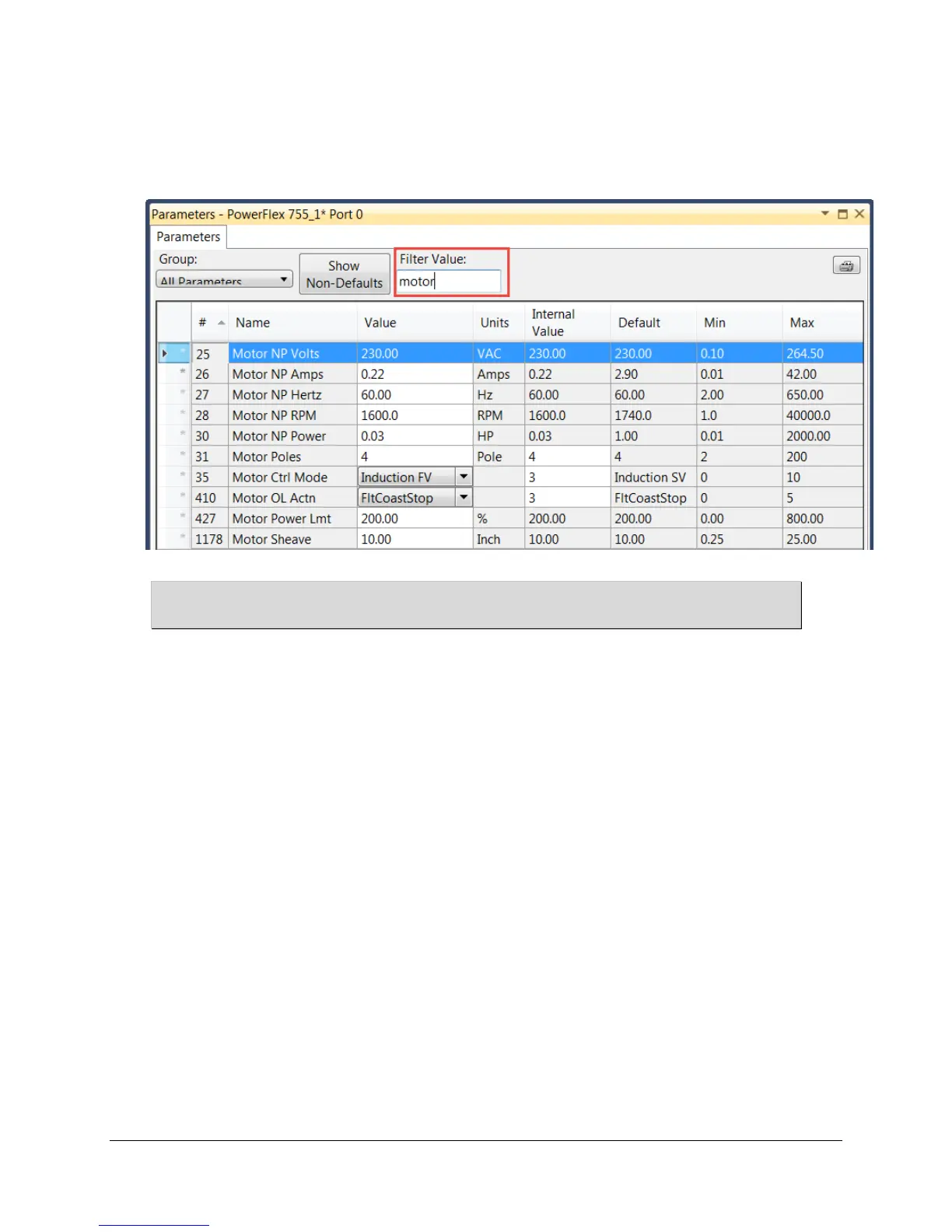Screen dimensions: 952x1232
Task: Click the Hz units cell
Action: 499,395
